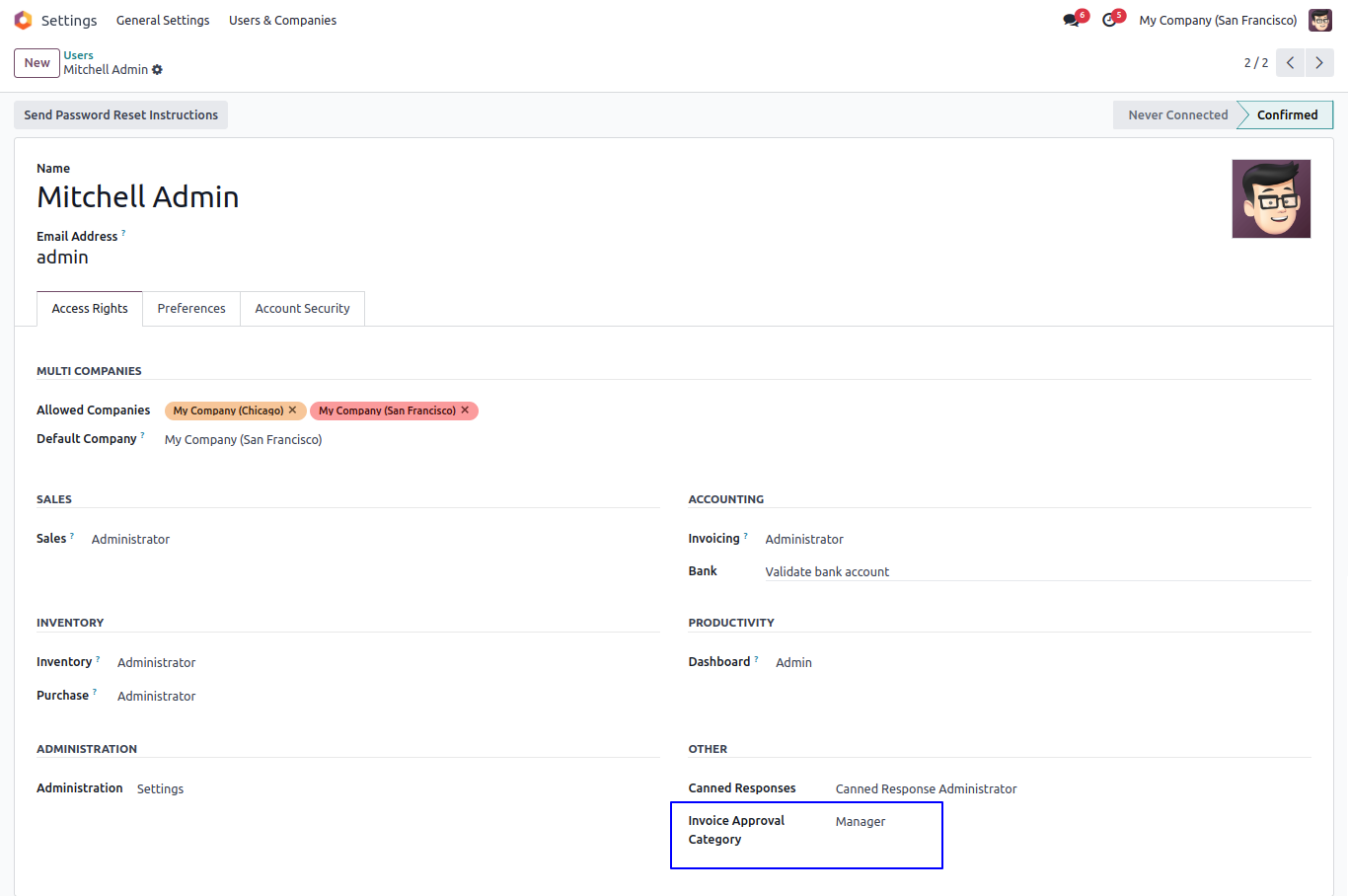Open the General Settings menu
The height and width of the screenshot is (896, 1348).
[163, 21]
